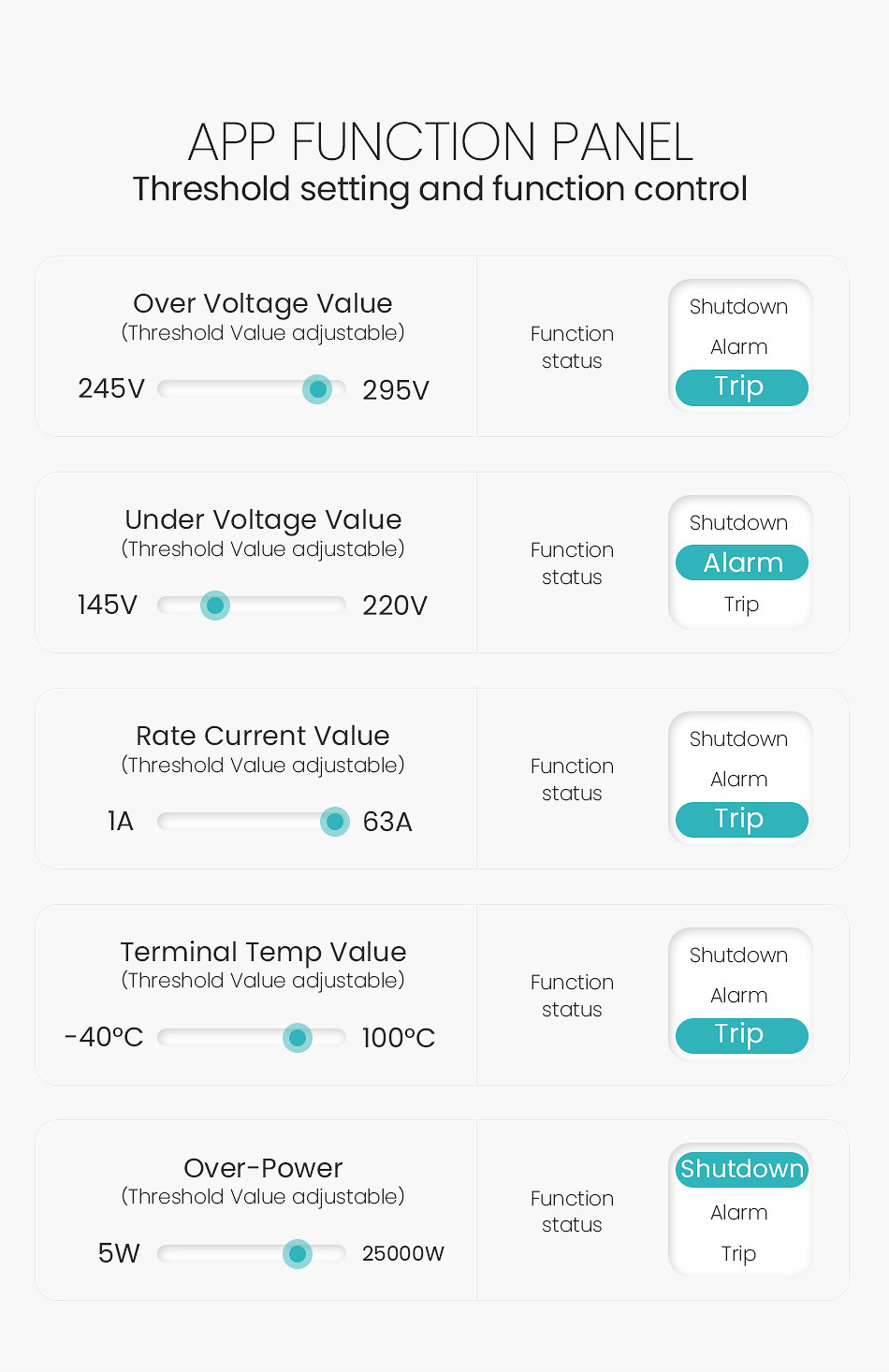Set Over-Power status to Trip

click(x=739, y=1254)
